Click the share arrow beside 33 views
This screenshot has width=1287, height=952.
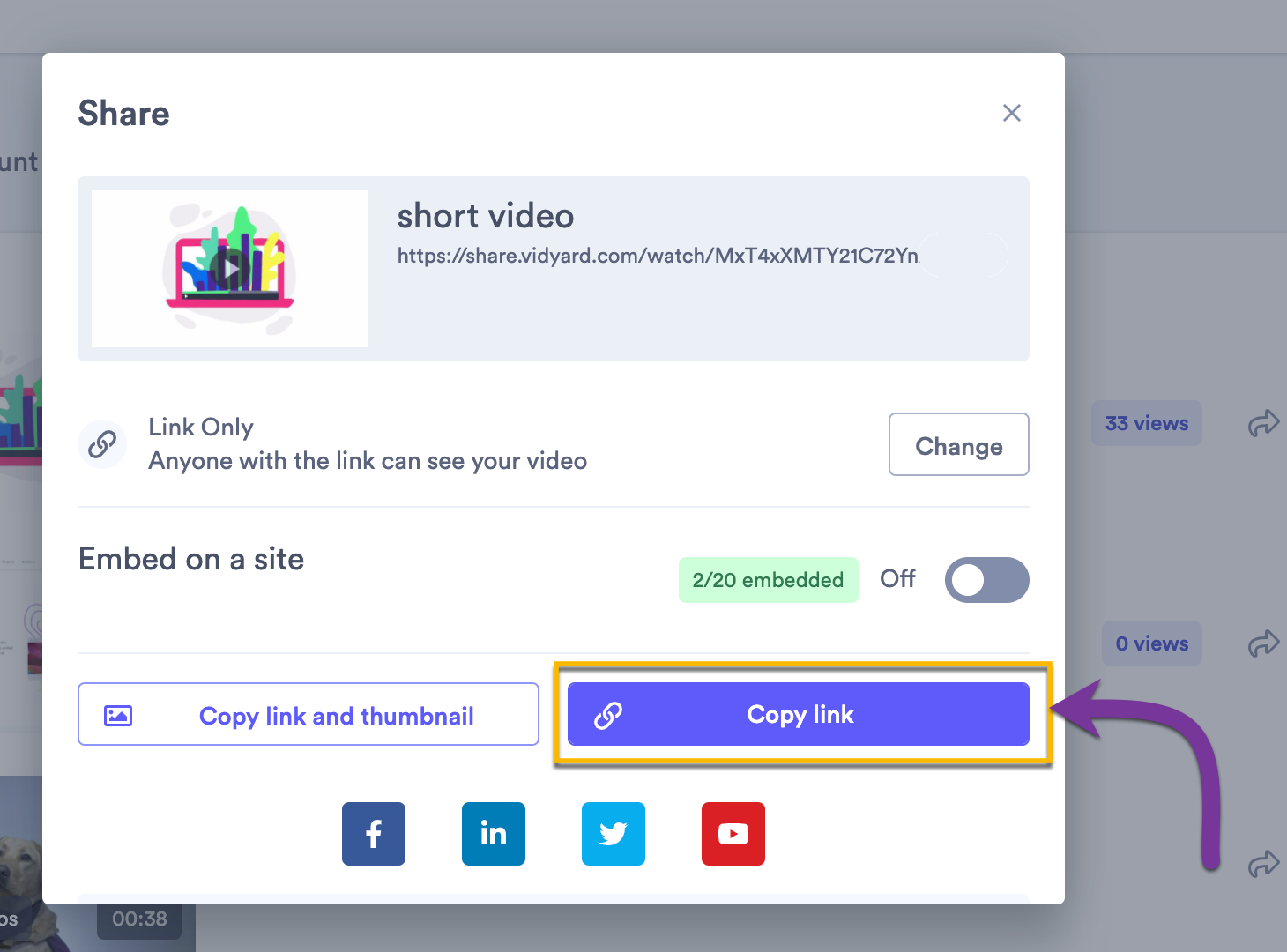coord(1263,423)
